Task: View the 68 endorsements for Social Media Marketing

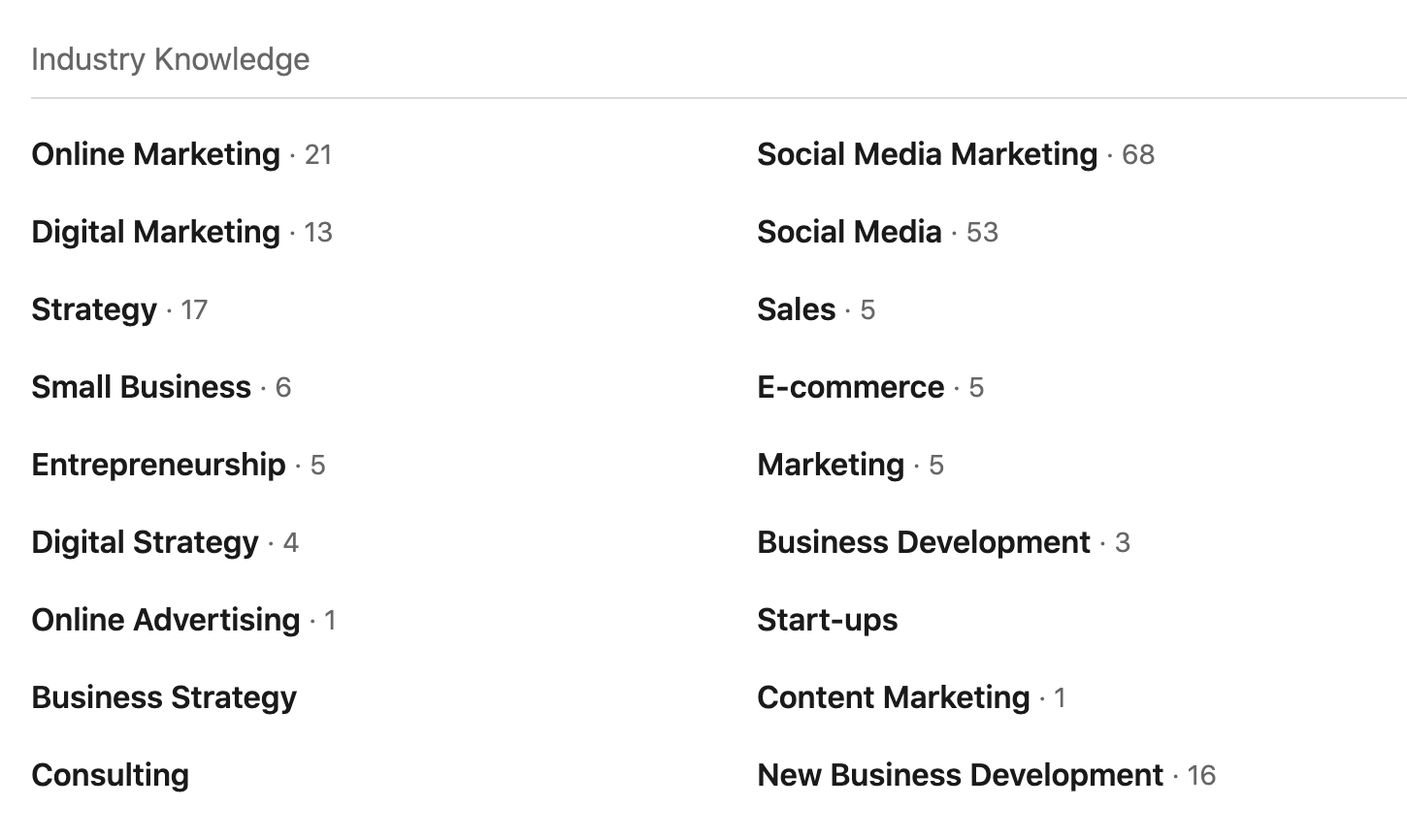Action: [1138, 155]
